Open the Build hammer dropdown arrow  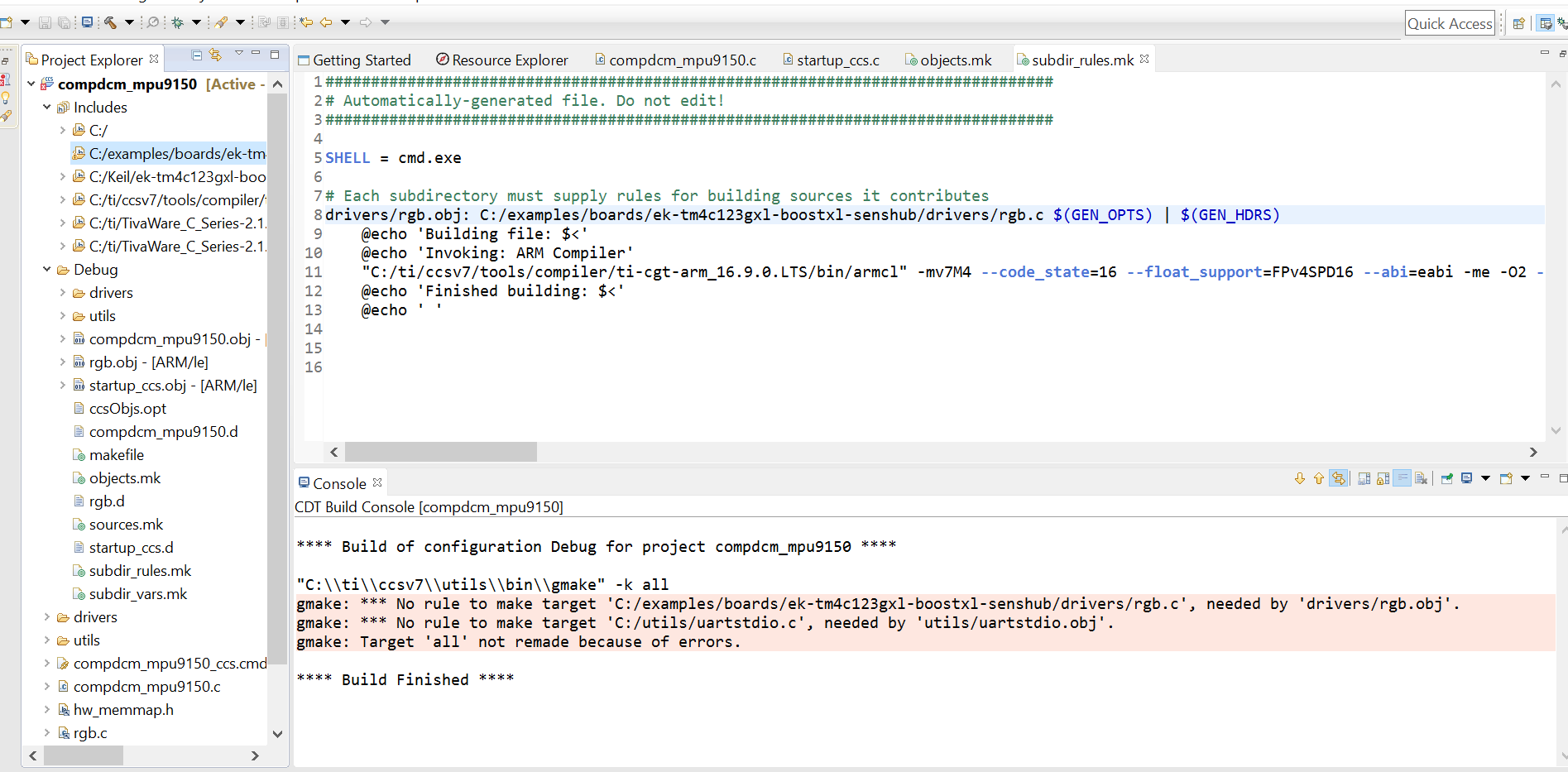[x=129, y=22]
